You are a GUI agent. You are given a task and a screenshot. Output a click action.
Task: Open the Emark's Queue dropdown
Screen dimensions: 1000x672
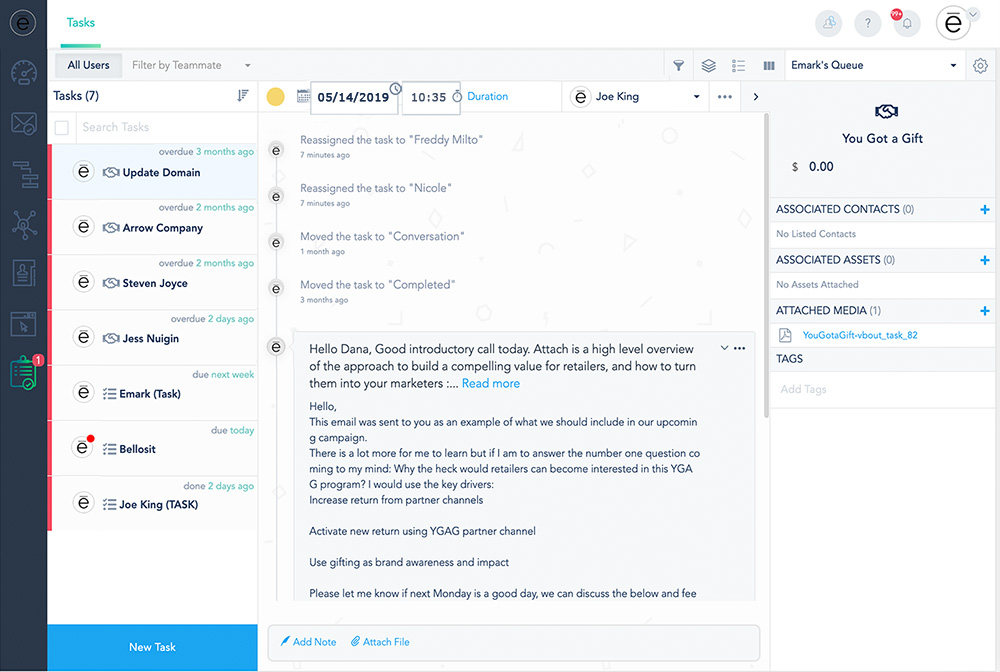click(x=874, y=65)
